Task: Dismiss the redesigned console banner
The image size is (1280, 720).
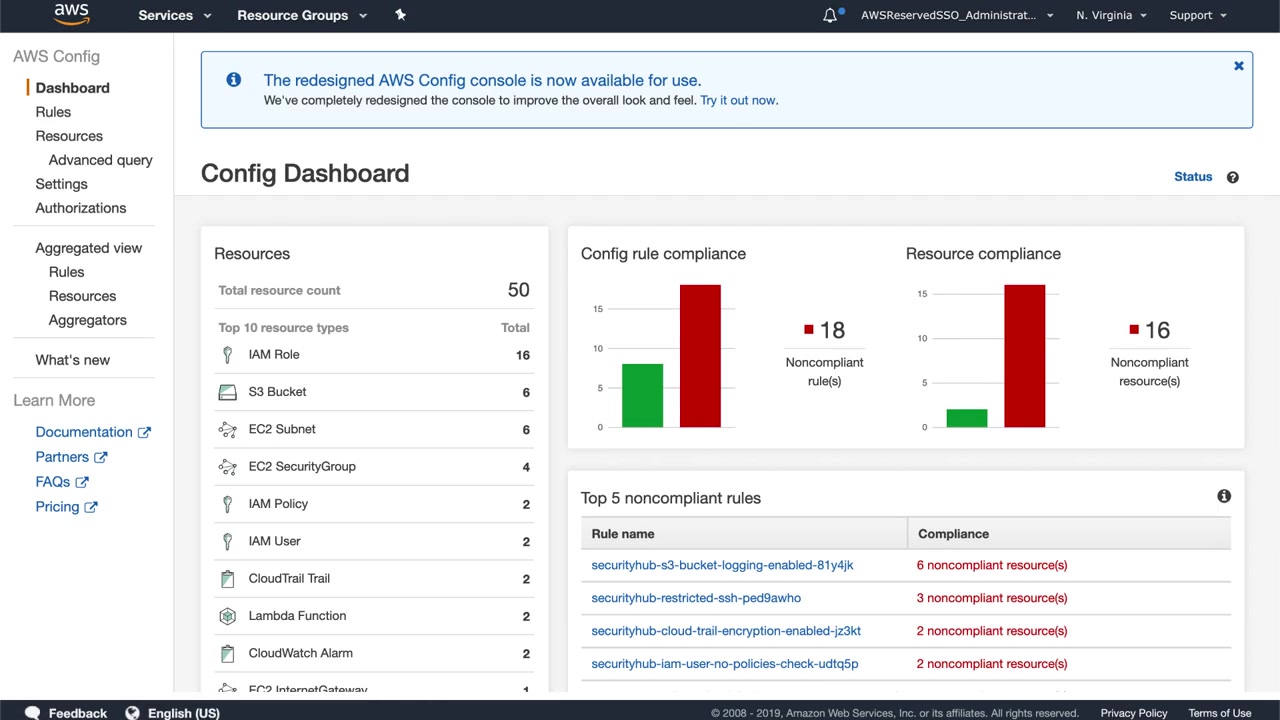Action: tap(1238, 66)
